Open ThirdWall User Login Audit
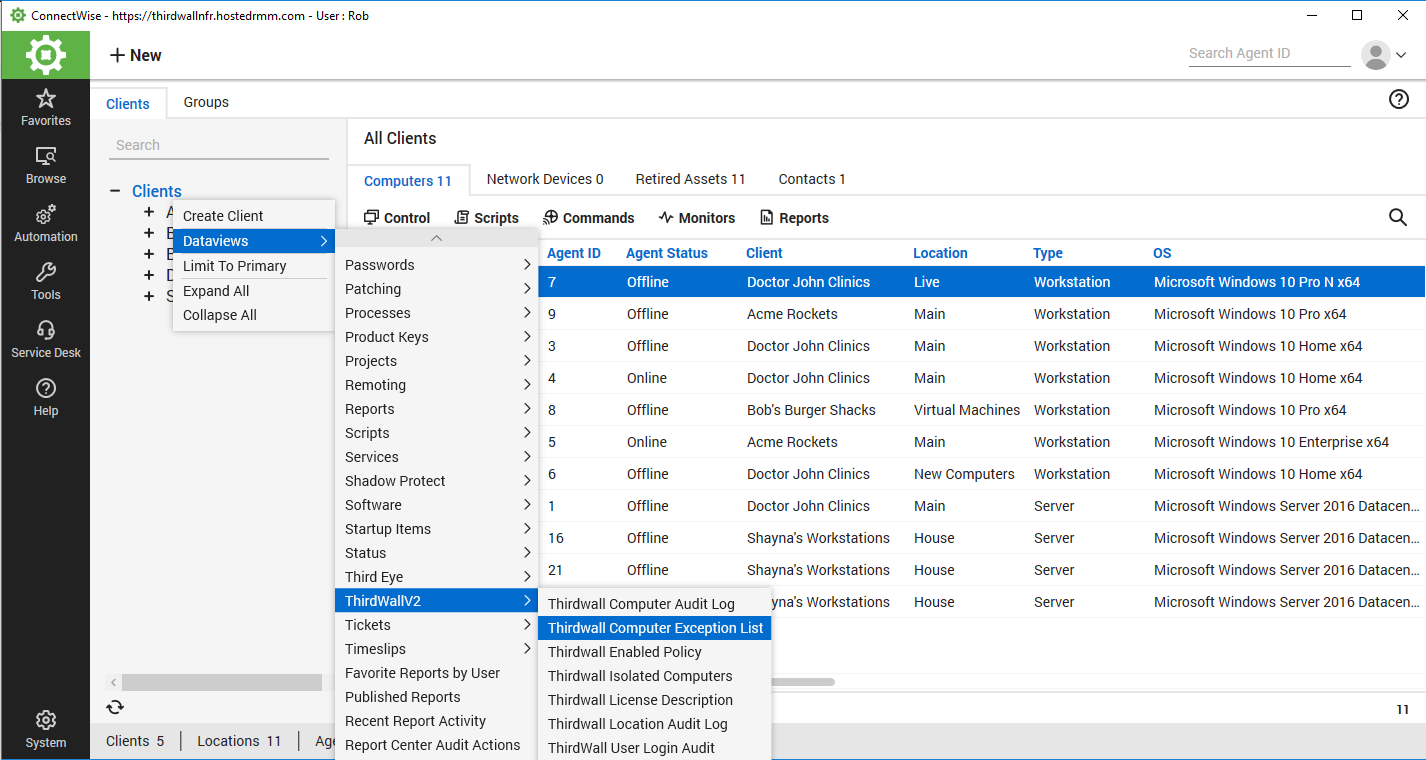Image resolution: width=1426 pixels, height=760 pixels. 654,748
